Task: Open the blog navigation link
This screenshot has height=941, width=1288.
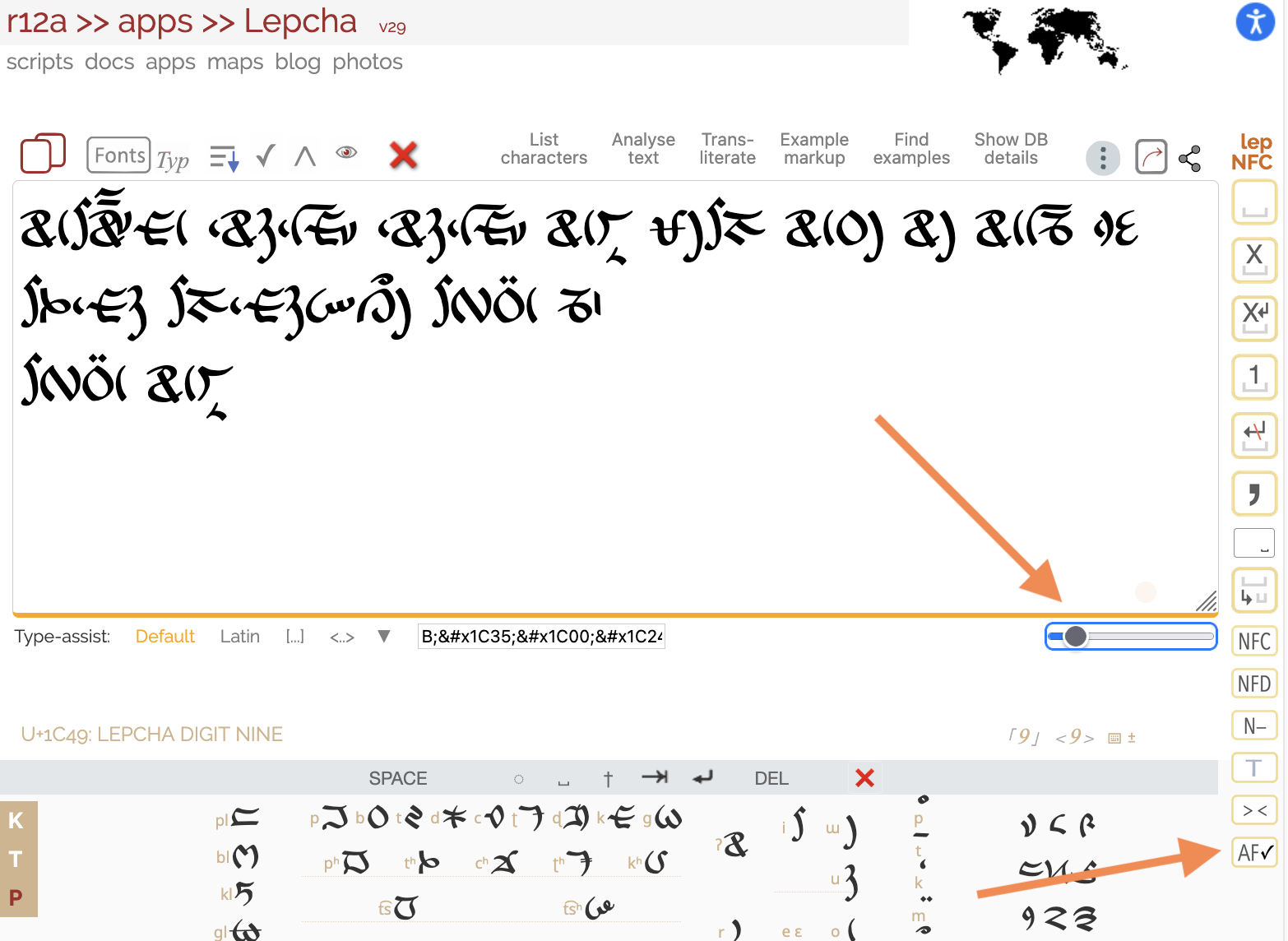Action: point(298,62)
